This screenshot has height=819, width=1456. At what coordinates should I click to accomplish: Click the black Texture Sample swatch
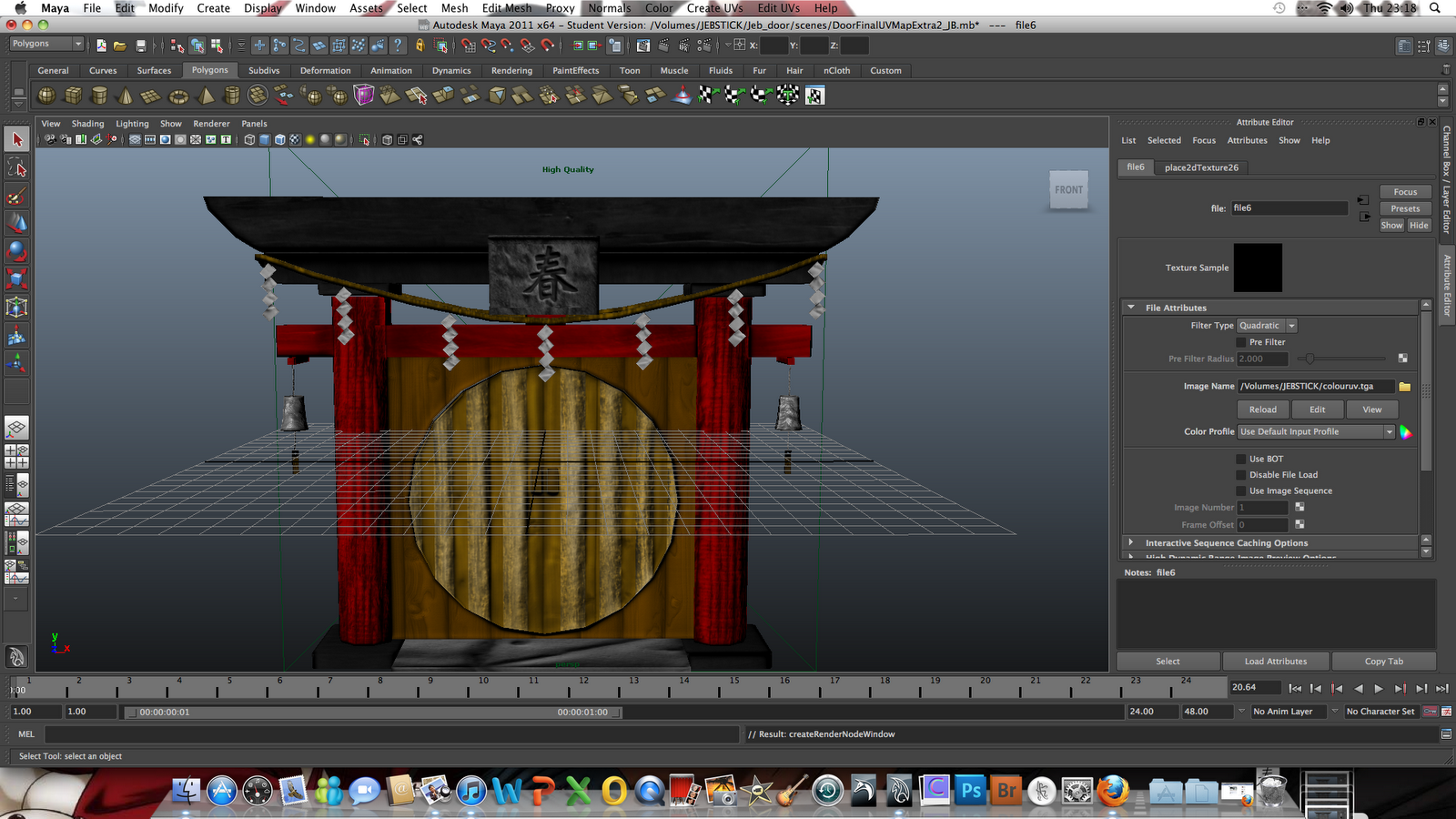(1258, 268)
